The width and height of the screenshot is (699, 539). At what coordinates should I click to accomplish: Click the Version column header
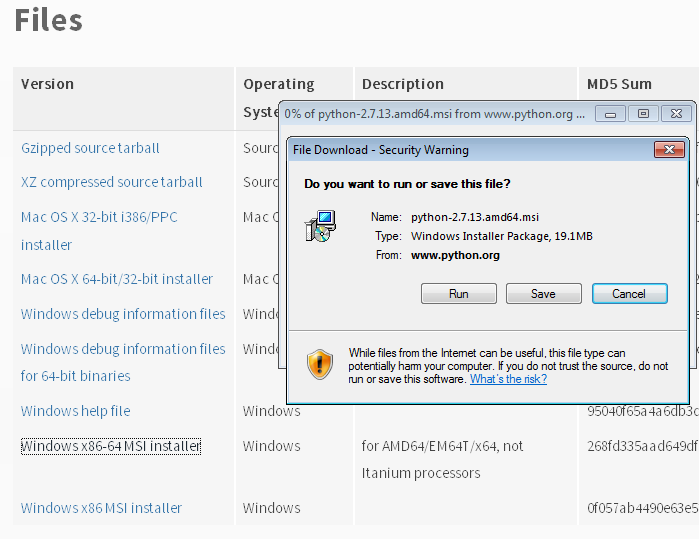pyautogui.click(x=47, y=84)
